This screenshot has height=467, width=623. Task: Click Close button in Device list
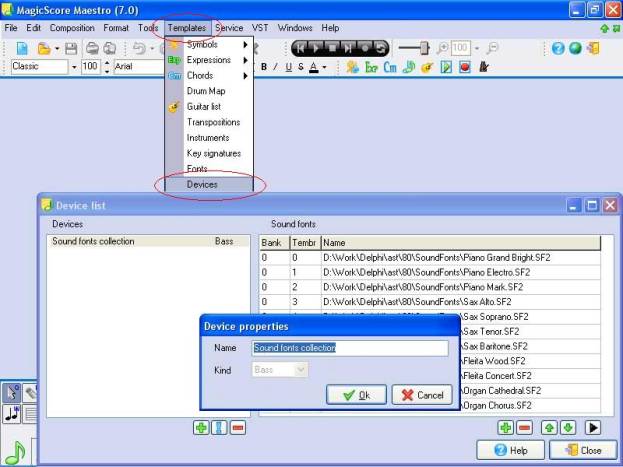coord(583,450)
